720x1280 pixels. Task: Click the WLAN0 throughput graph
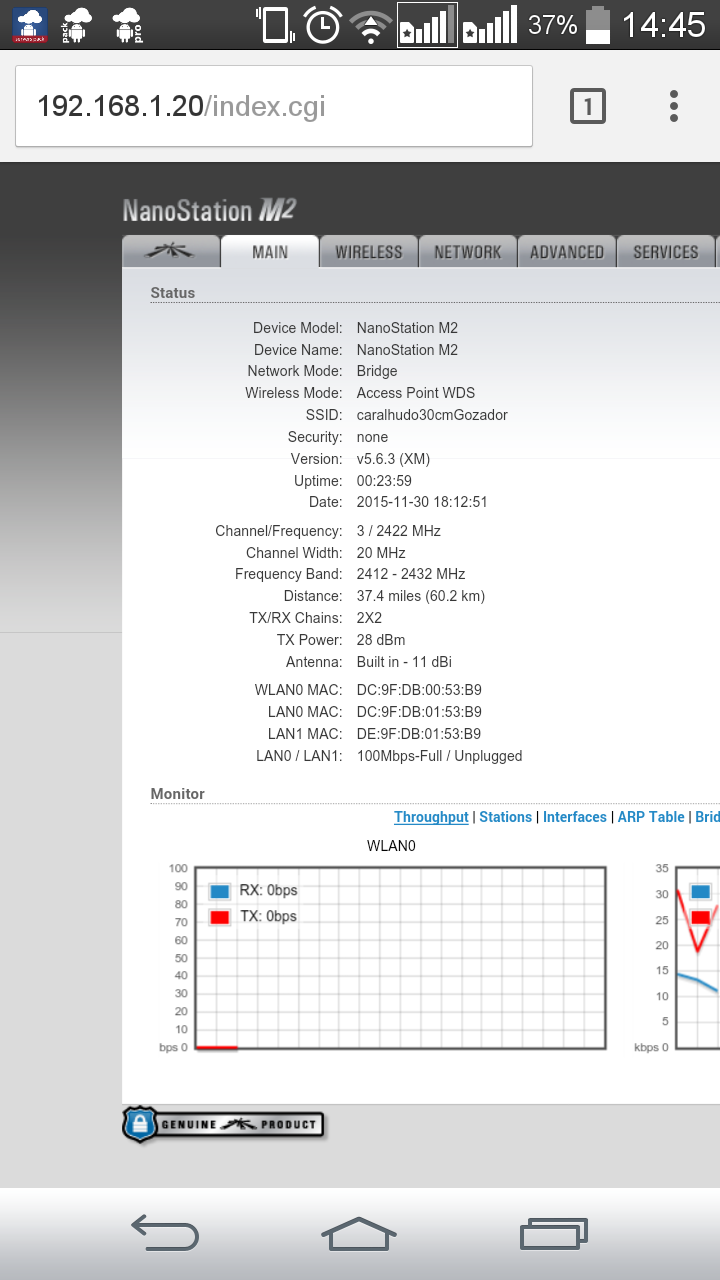point(400,958)
